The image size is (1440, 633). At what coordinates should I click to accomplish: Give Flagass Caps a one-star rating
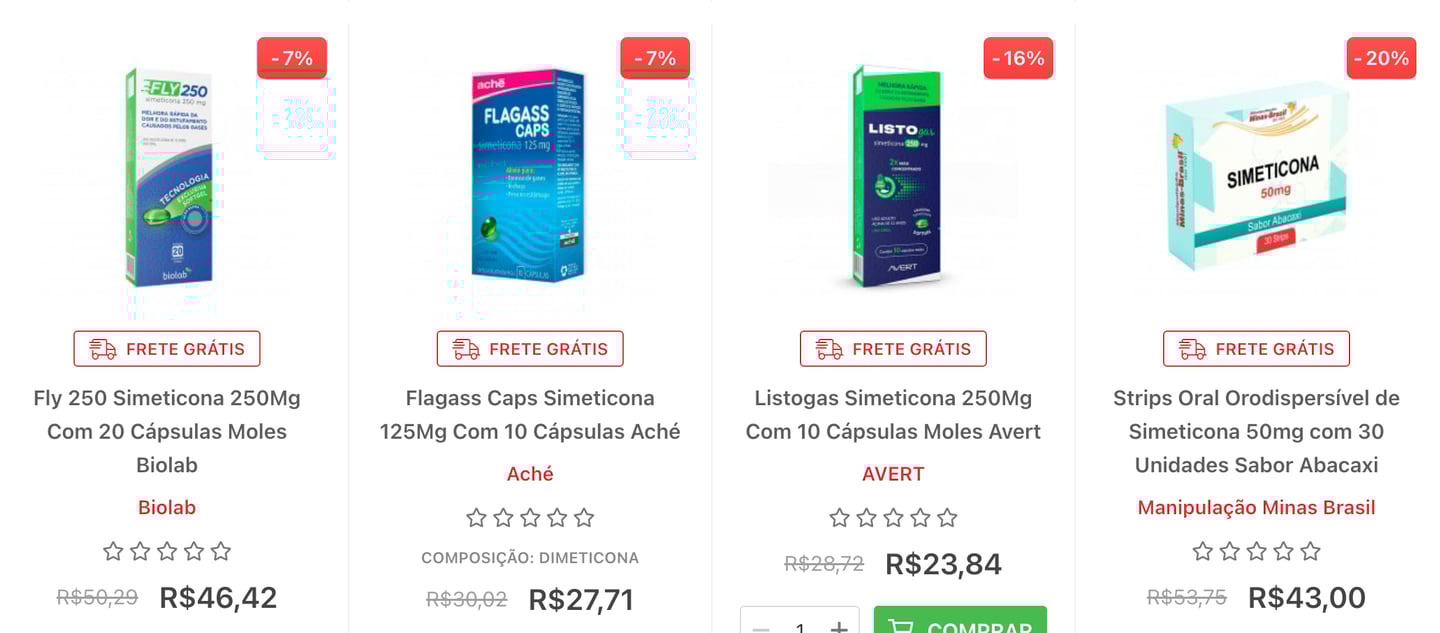pos(477,518)
